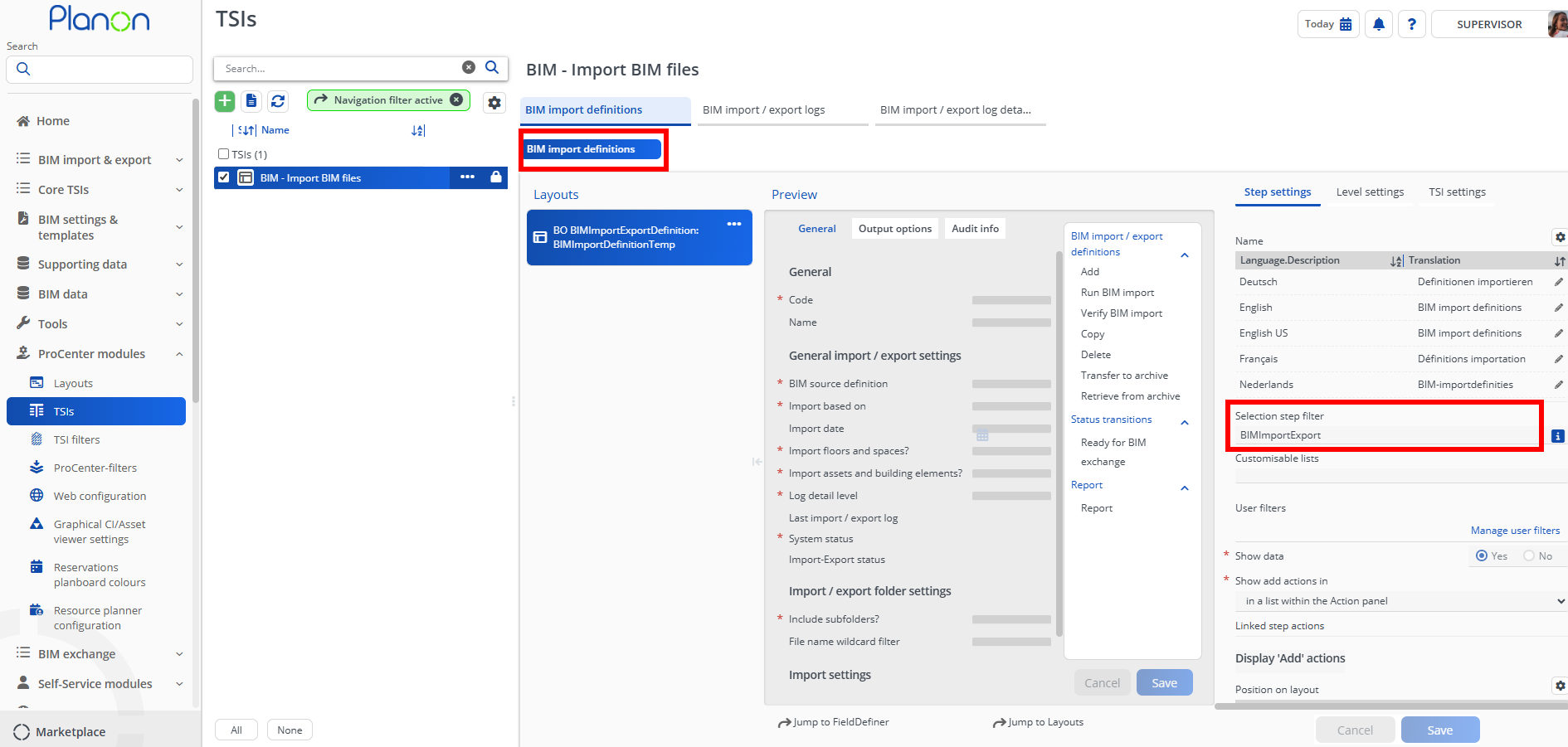Click the TSIs search input field
The height and width of the screenshot is (747, 1568).
click(x=340, y=68)
